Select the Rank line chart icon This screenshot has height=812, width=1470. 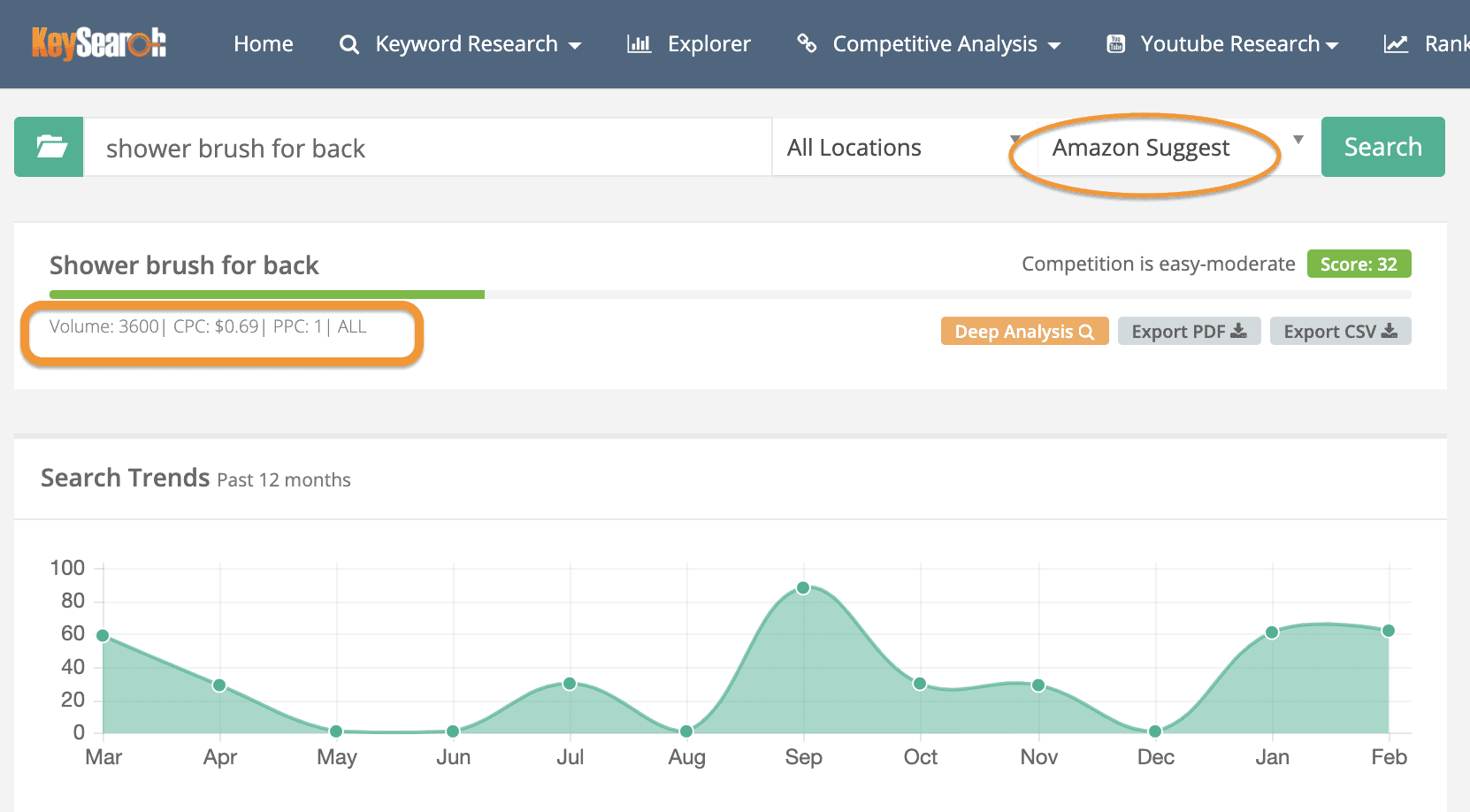[1395, 43]
